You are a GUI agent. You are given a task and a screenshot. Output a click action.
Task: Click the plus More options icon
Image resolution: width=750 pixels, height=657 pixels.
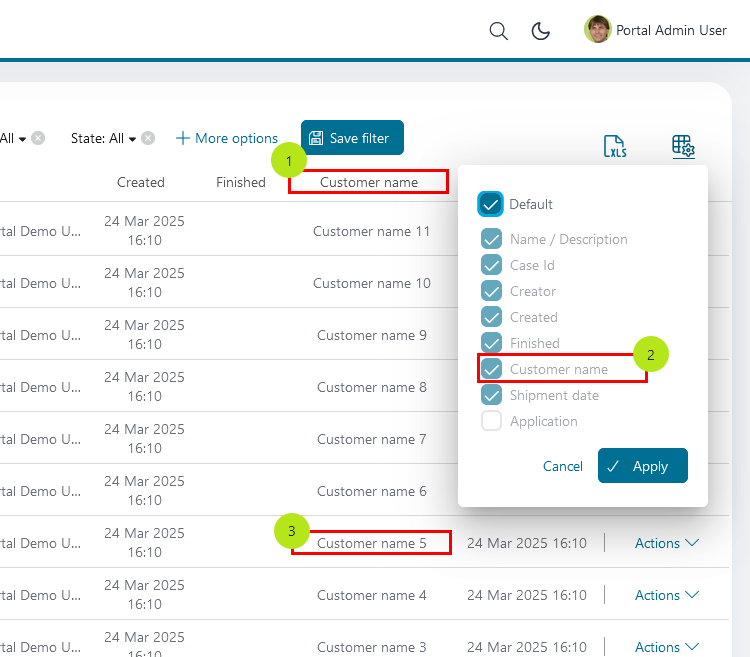tap(183, 138)
